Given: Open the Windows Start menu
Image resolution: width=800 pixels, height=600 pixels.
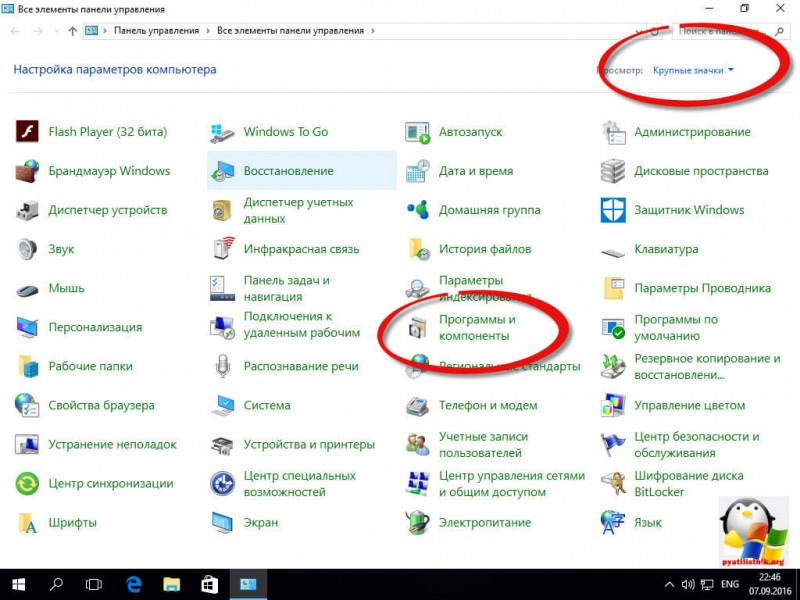Looking at the screenshot, I should coord(19,585).
